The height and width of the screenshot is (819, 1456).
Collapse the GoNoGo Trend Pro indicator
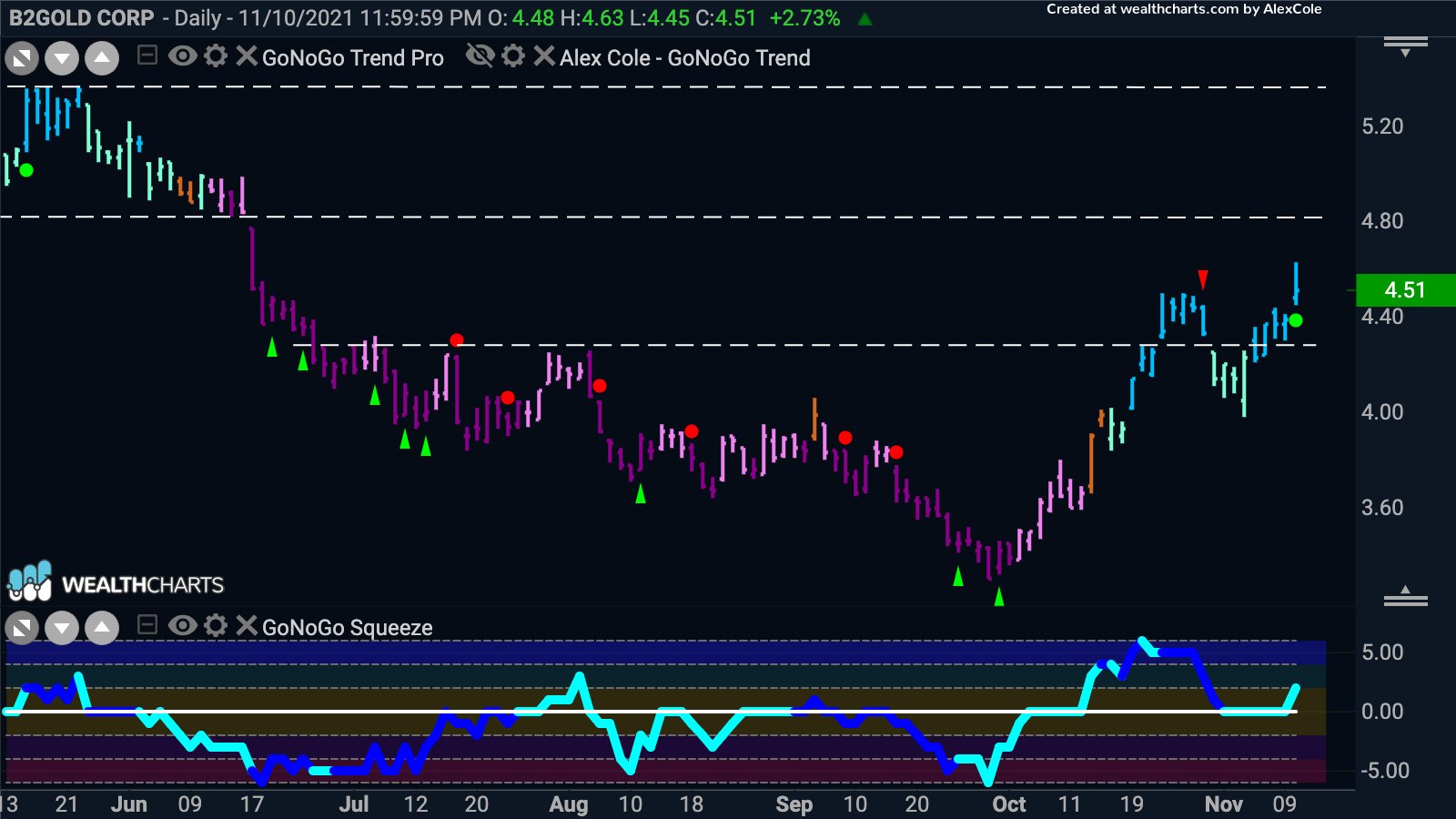click(147, 56)
